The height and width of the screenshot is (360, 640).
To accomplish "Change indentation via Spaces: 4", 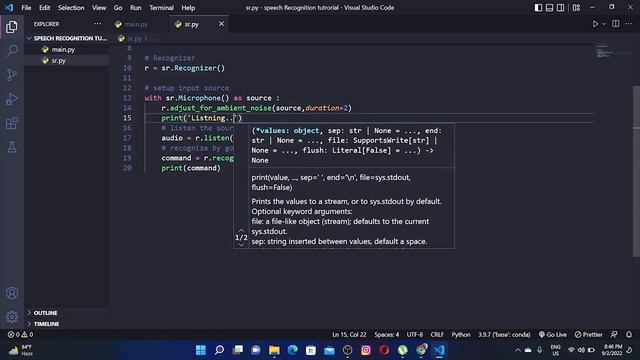I will pos(387,335).
